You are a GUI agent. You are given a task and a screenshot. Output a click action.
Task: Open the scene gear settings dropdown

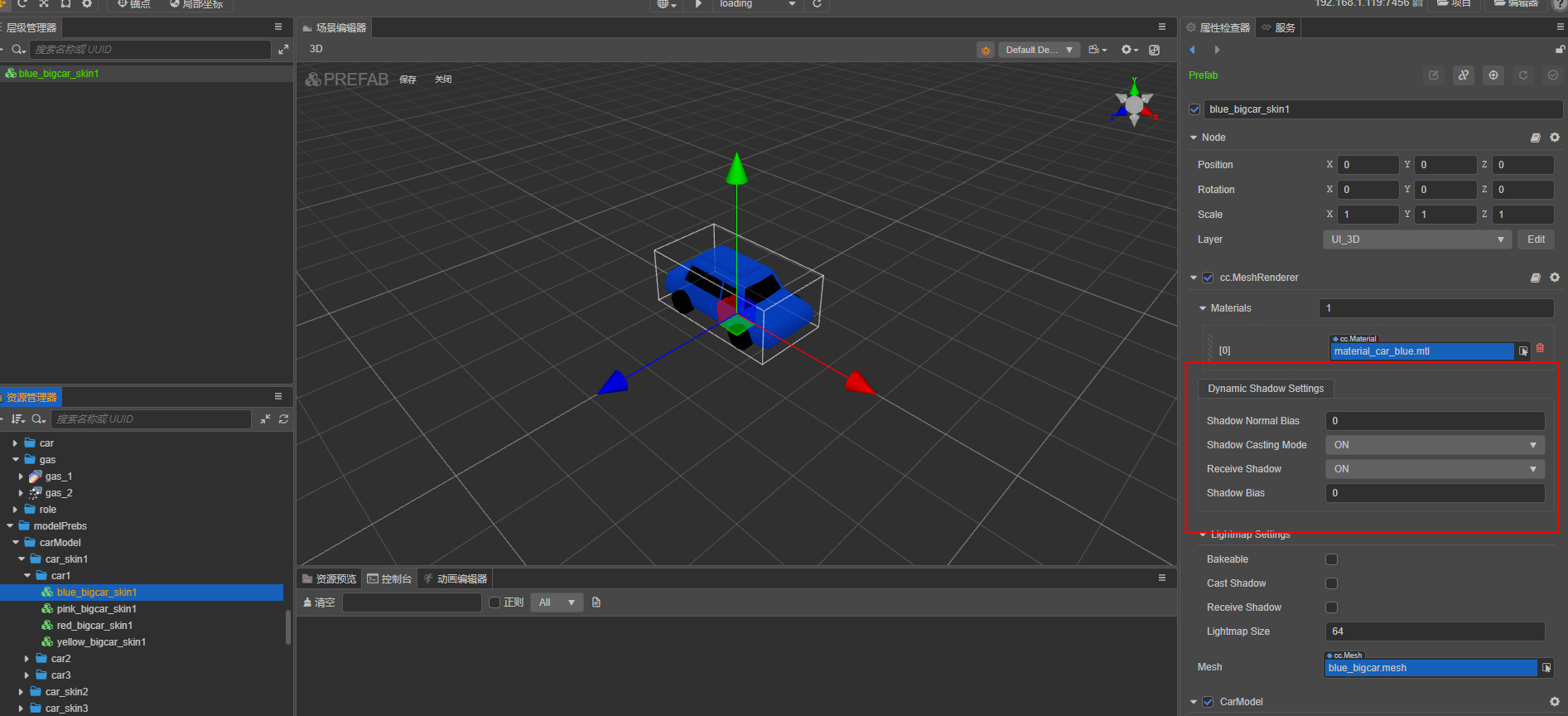pos(1130,51)
